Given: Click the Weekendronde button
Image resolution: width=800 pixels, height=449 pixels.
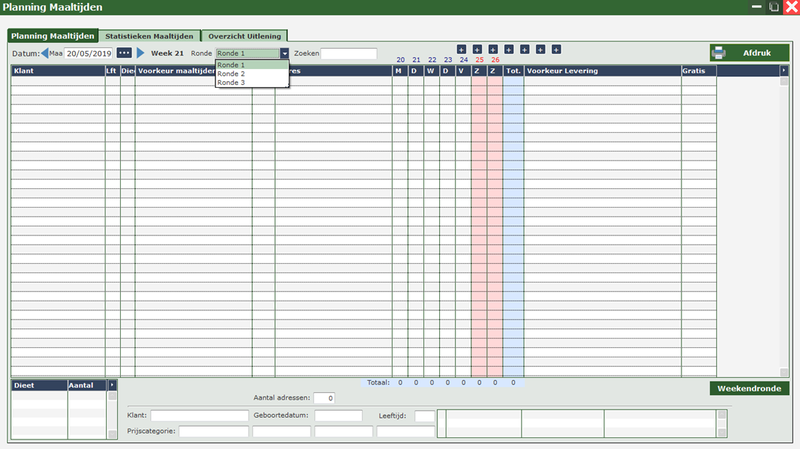Looking at the screenshot, I should (749, 388).
